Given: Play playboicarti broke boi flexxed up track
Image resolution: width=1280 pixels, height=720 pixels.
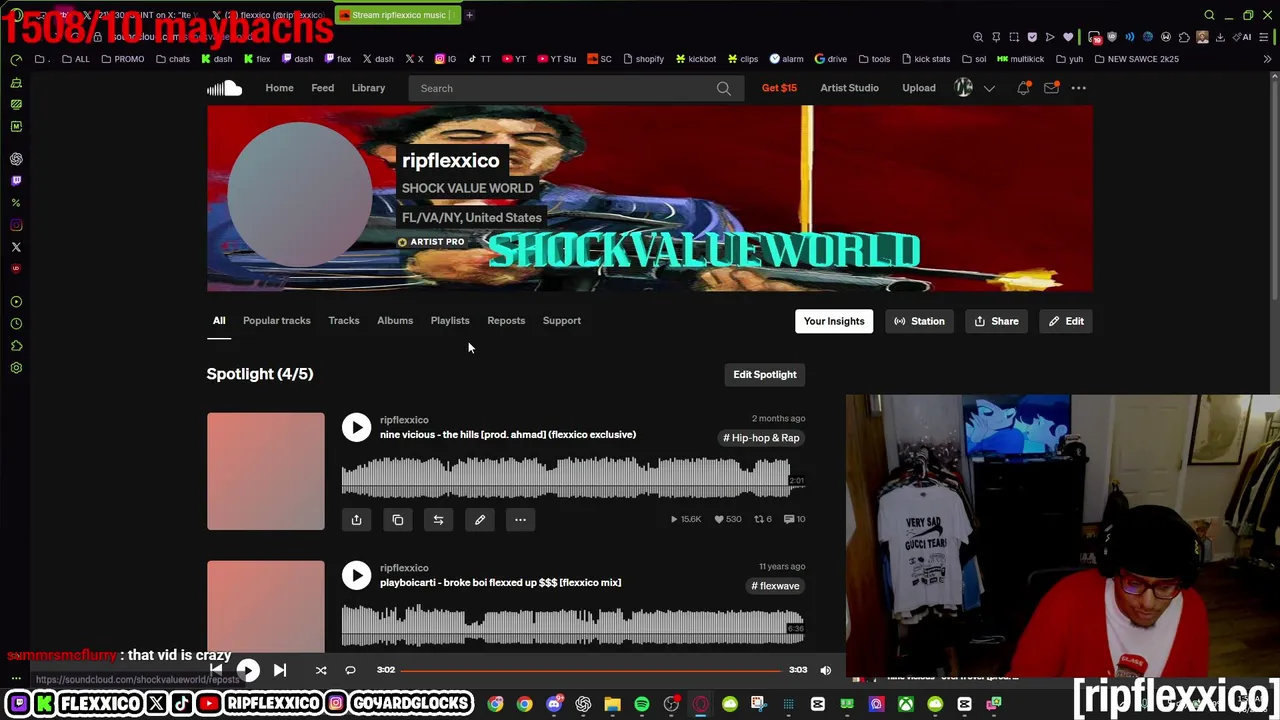Looking at the screenshot, I should click(356, 575).
